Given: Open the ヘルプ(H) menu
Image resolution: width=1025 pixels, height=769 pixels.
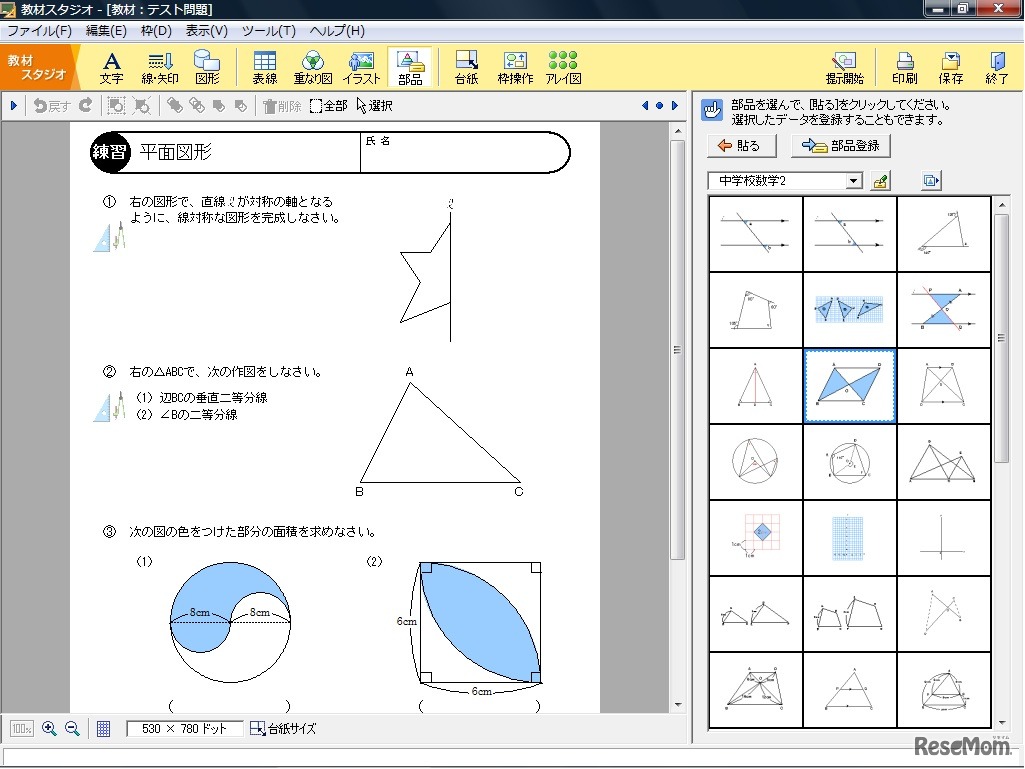Looking at the screenshot, I should coord(337,31).
